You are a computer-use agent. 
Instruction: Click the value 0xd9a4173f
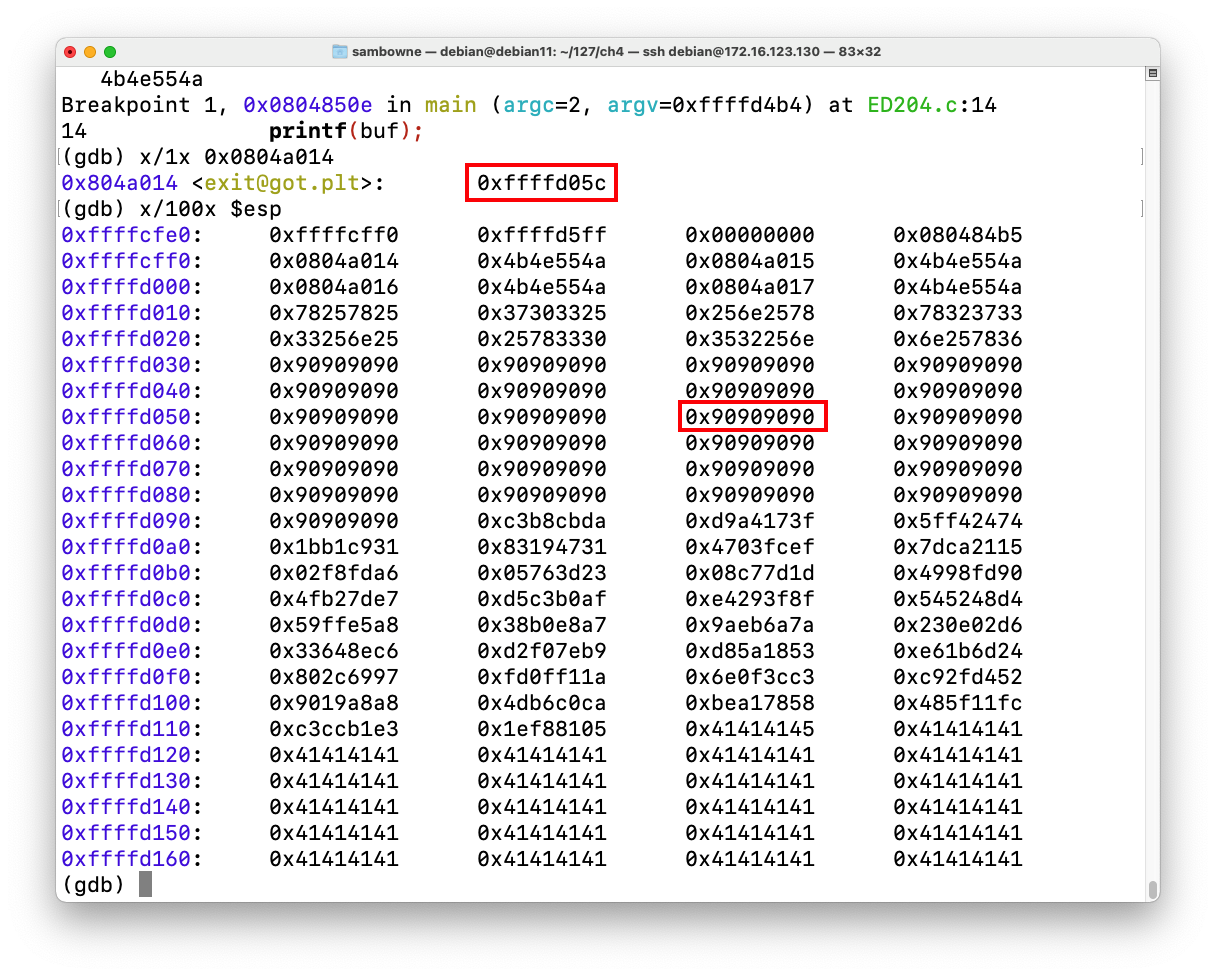tap(750, 521)
